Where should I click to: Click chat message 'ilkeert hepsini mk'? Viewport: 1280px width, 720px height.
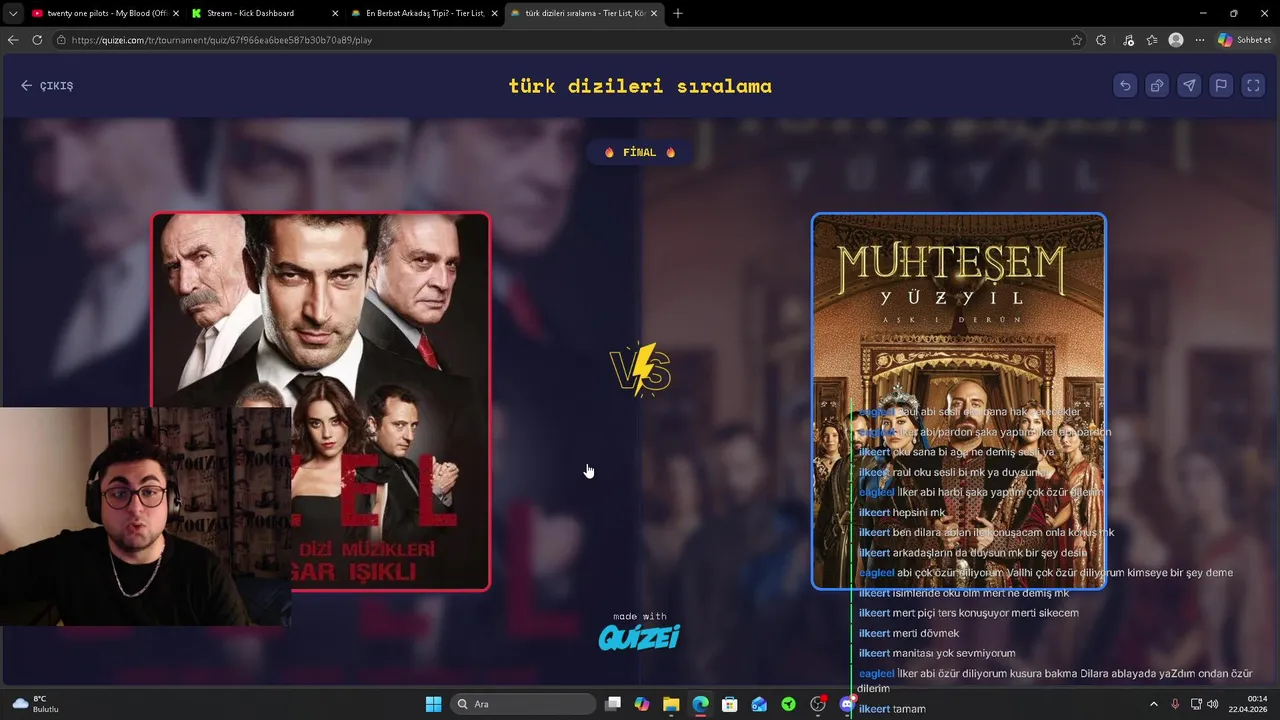point(902,513)
